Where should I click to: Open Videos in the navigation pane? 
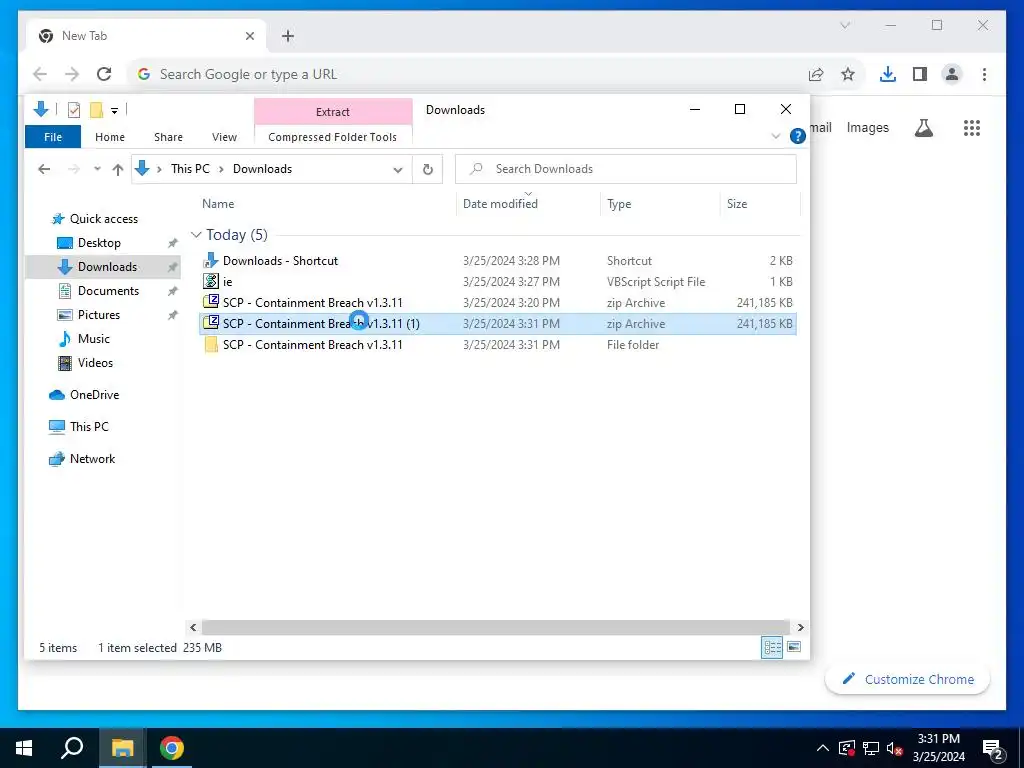[95, 362]
